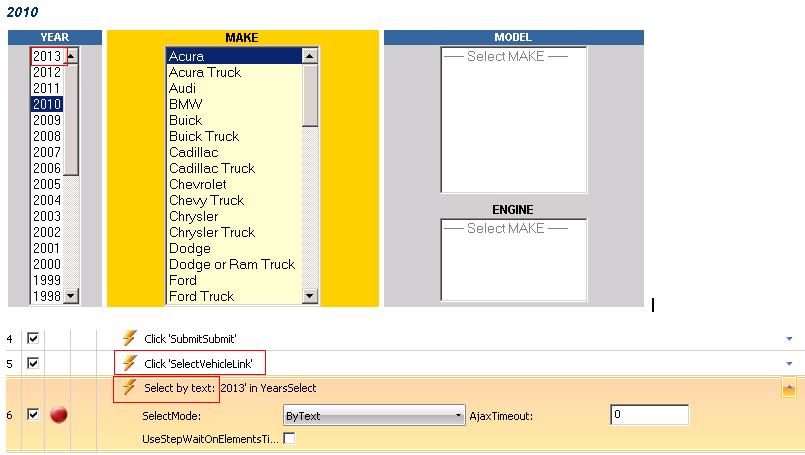Click YEAR list scroll-up arrow
This screenshot has width=805, height=455.
click(71, 55)
